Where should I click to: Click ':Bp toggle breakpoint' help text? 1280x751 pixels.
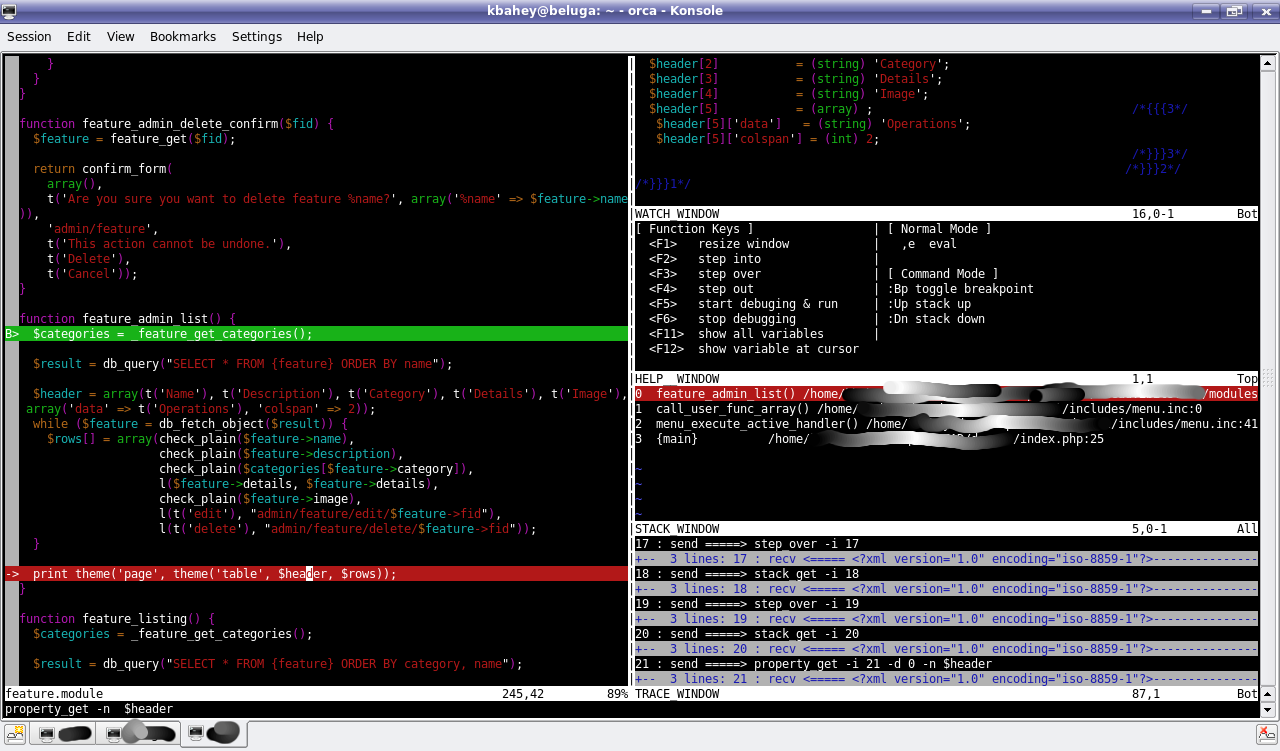960,289
